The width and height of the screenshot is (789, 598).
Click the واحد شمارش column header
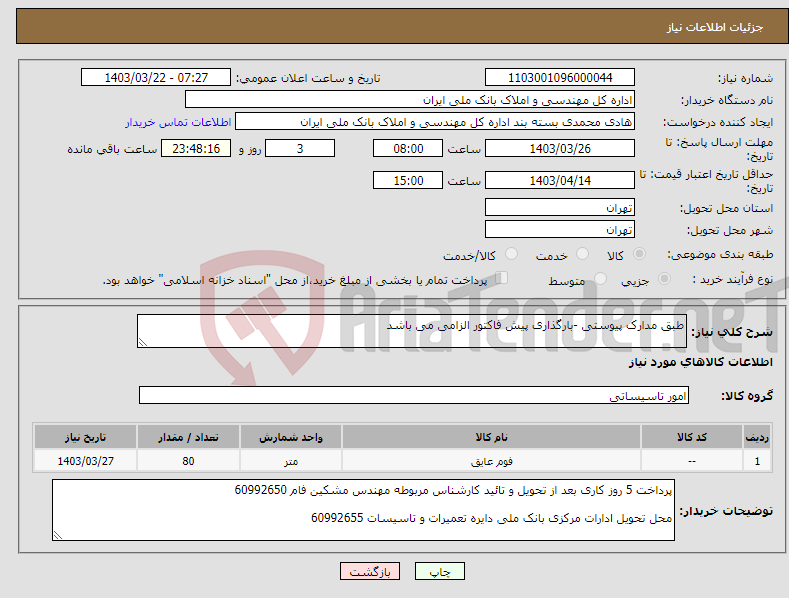click(291, 437)
